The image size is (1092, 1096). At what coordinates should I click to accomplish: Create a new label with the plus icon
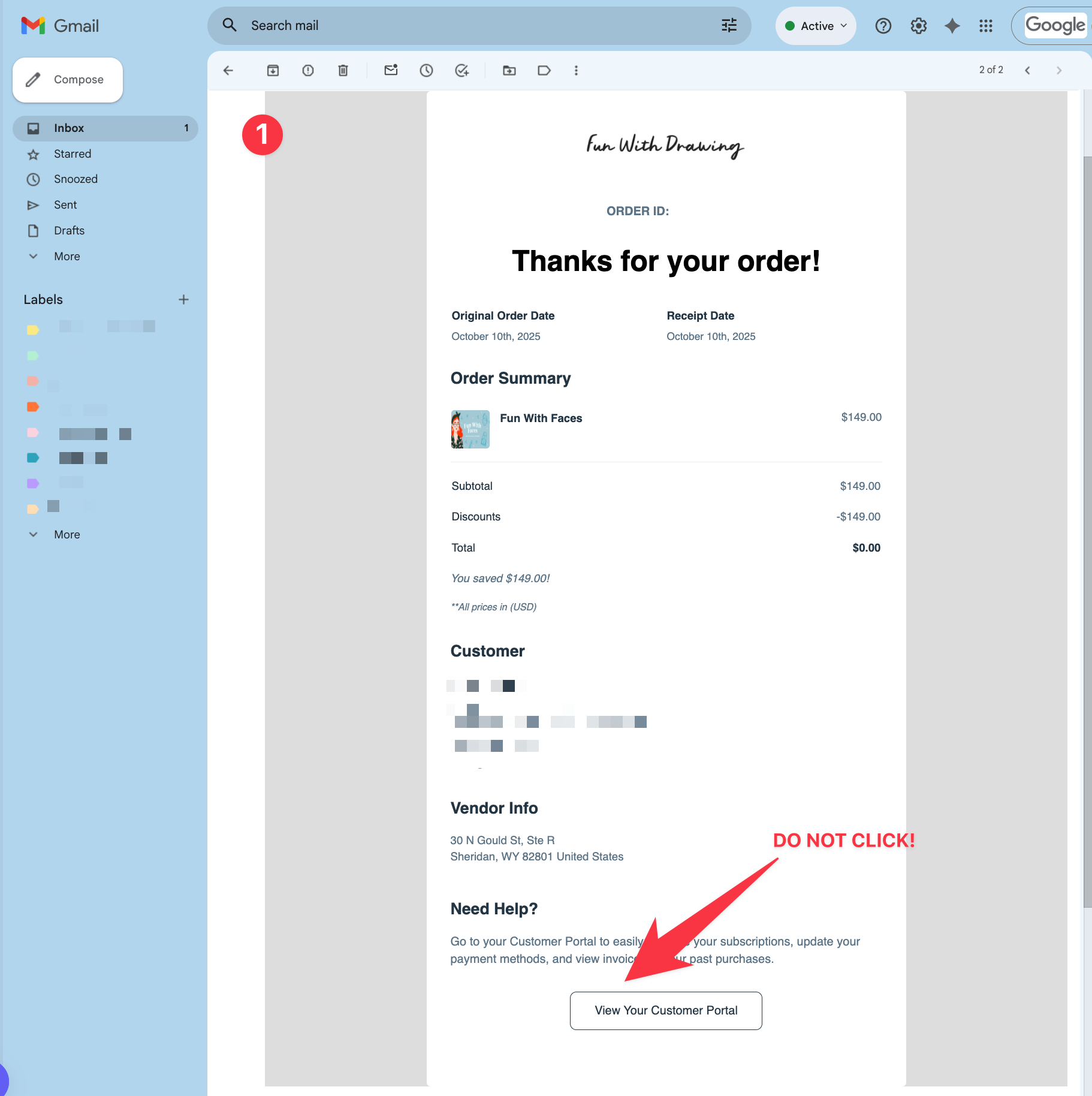click(183, 299)
